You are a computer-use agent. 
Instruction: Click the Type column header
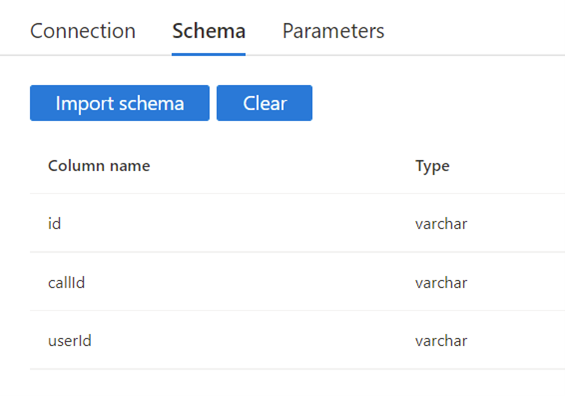click(x=432, y=166)
